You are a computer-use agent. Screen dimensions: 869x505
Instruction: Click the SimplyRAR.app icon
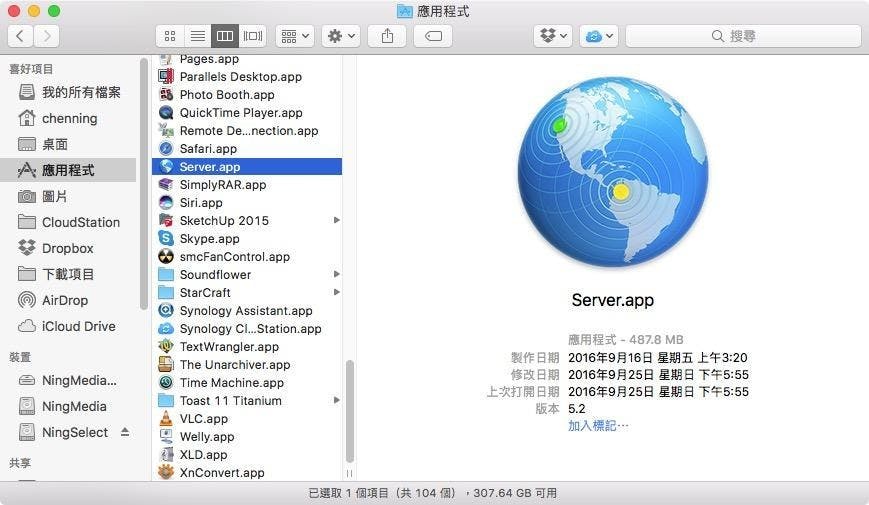click(166, 185)
